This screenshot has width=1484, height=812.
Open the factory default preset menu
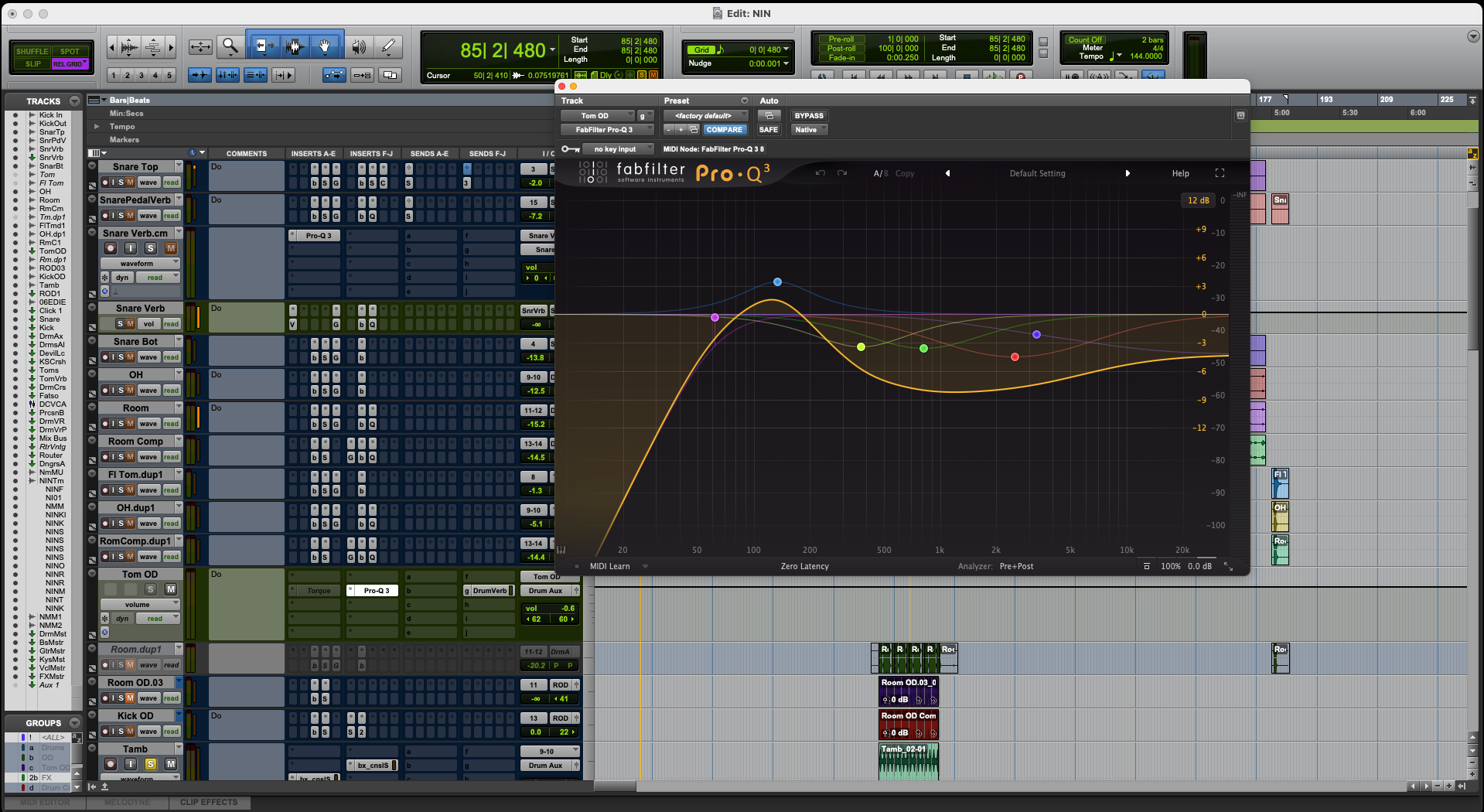(x=706, y=116)
